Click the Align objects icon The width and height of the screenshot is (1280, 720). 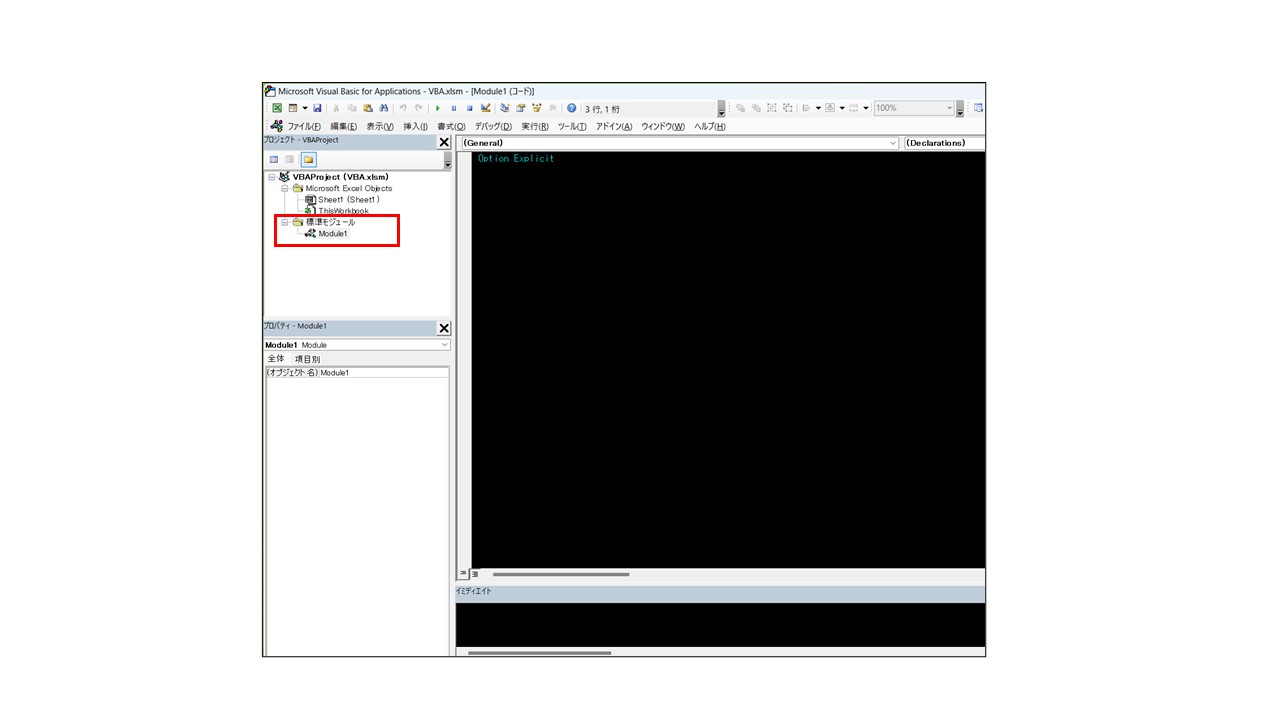point(806,108)
